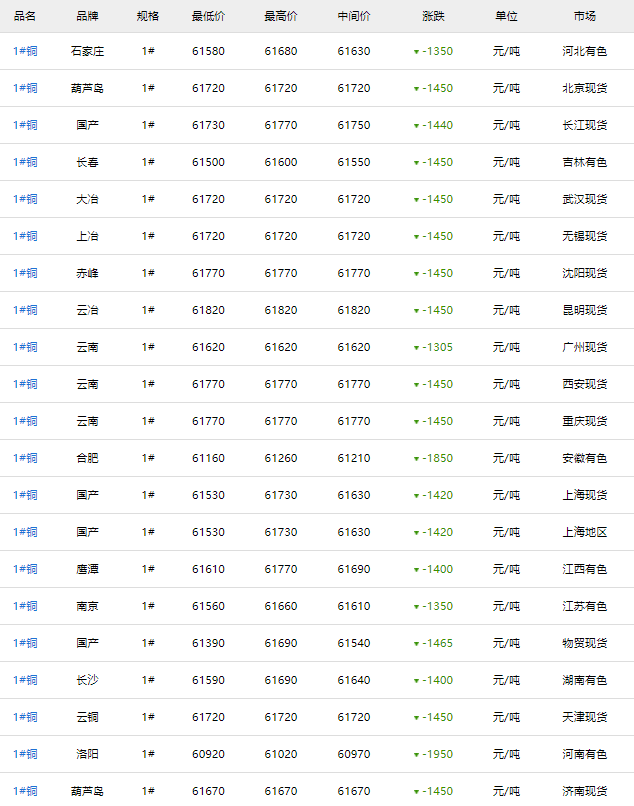Viewport: 634px width, 806px height.
Task: Click the decline arrow in the 河北有色 row
Action: tap(416, 52)
